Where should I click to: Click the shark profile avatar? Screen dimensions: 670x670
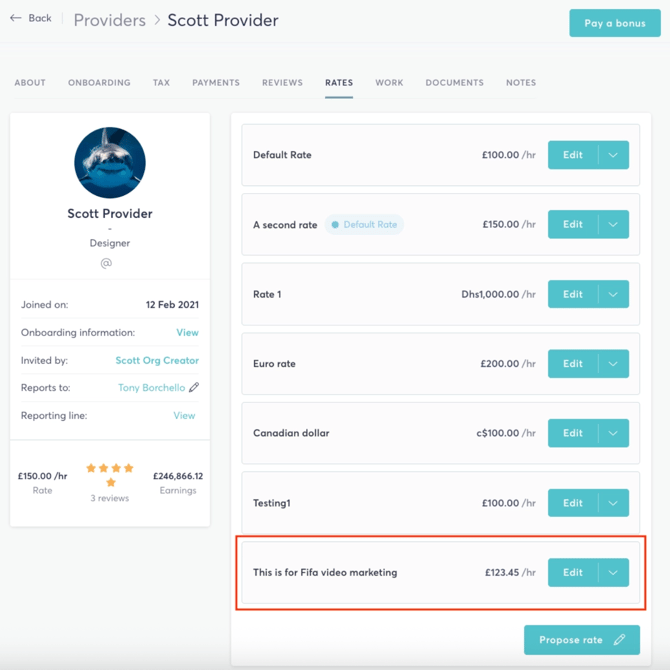(x=110, y=162)
